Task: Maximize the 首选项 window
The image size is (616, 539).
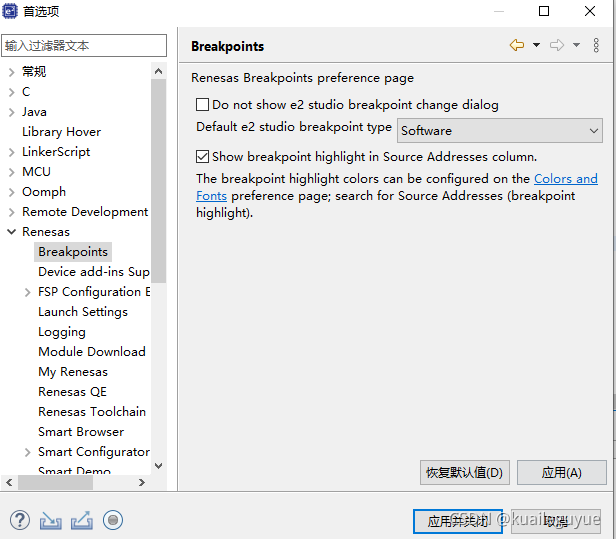Action: (x=544, y=11)
